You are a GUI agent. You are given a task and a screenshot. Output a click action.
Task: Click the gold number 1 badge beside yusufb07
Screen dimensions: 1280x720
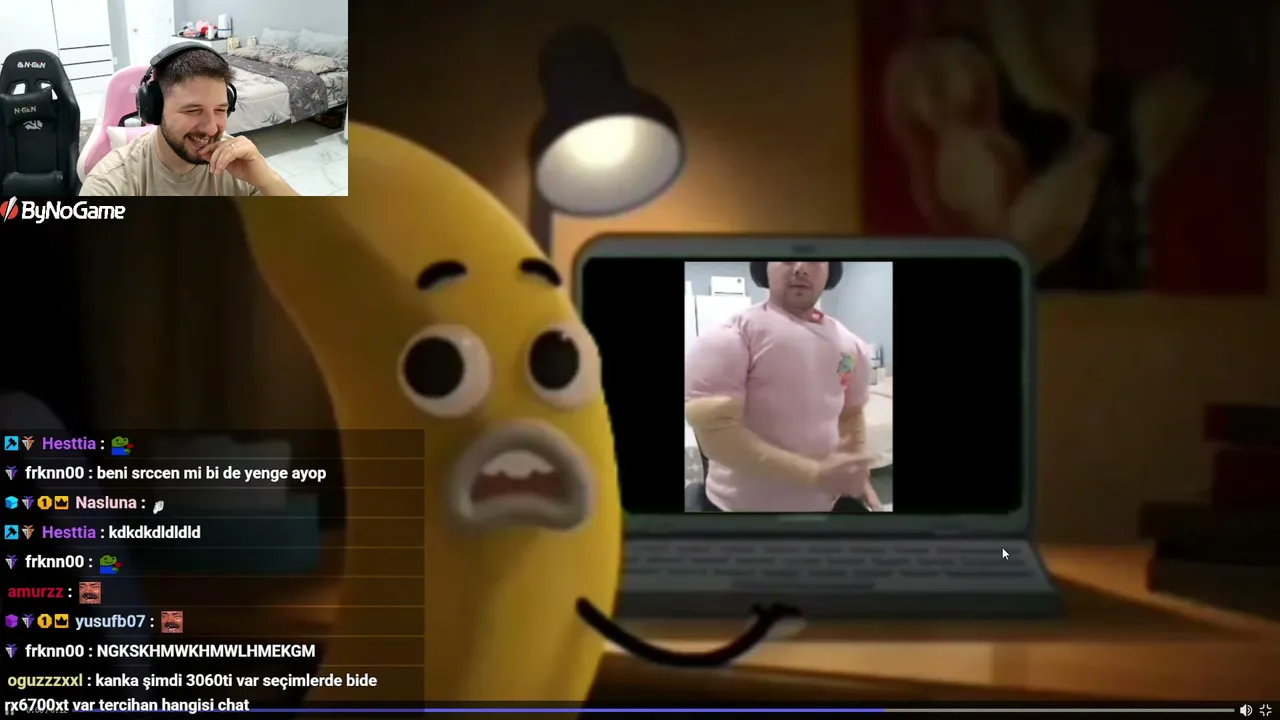tap(44, 621)
